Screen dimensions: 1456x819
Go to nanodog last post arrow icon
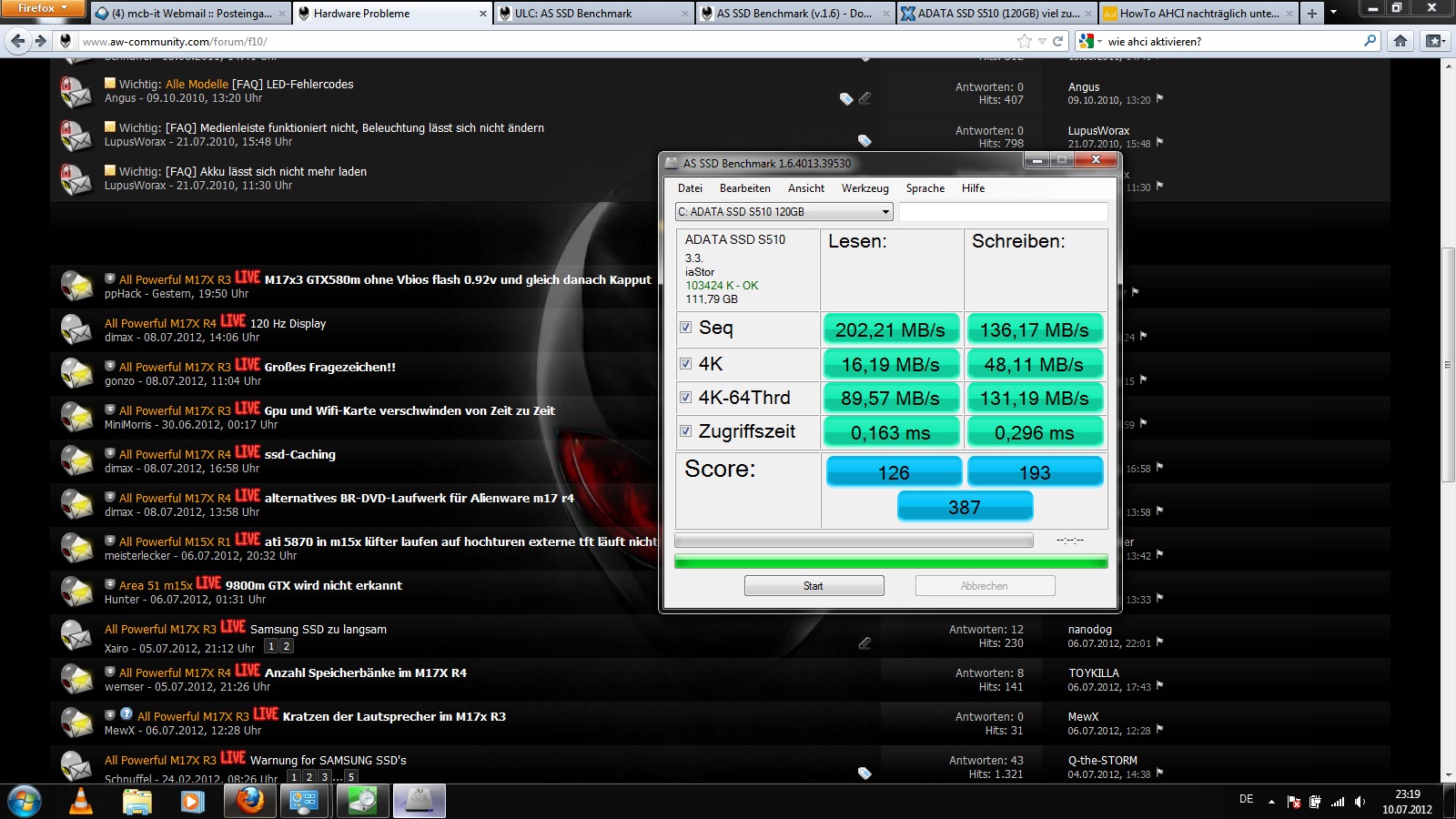1159,642
